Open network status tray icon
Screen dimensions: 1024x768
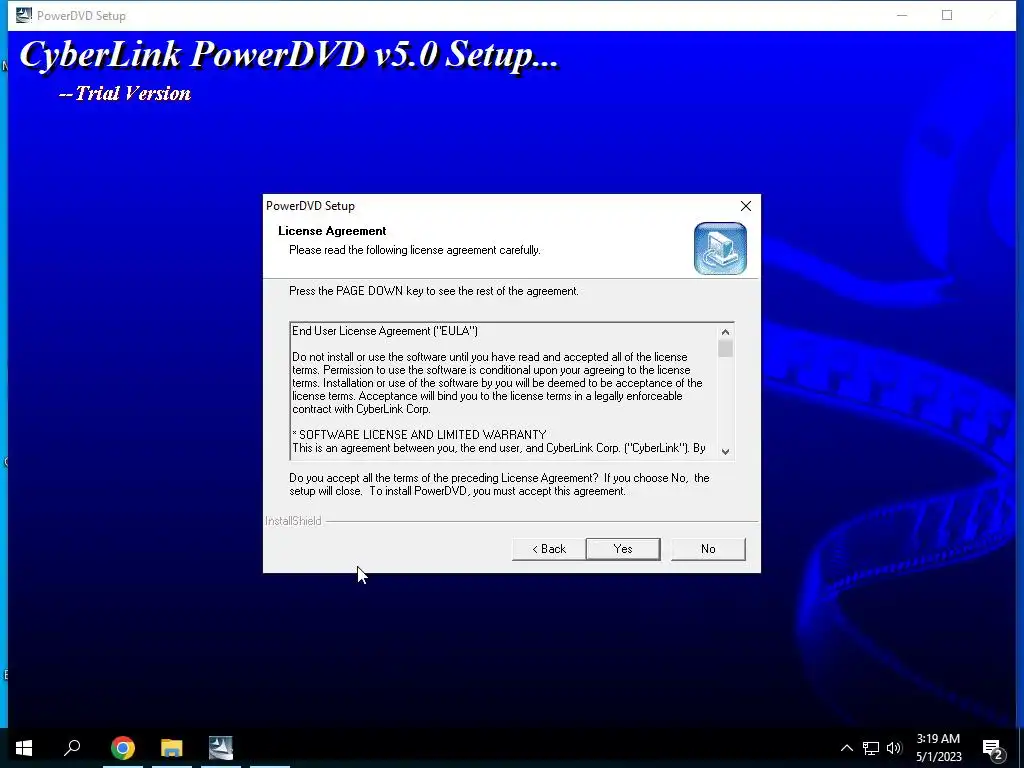[x=871, y=748]
